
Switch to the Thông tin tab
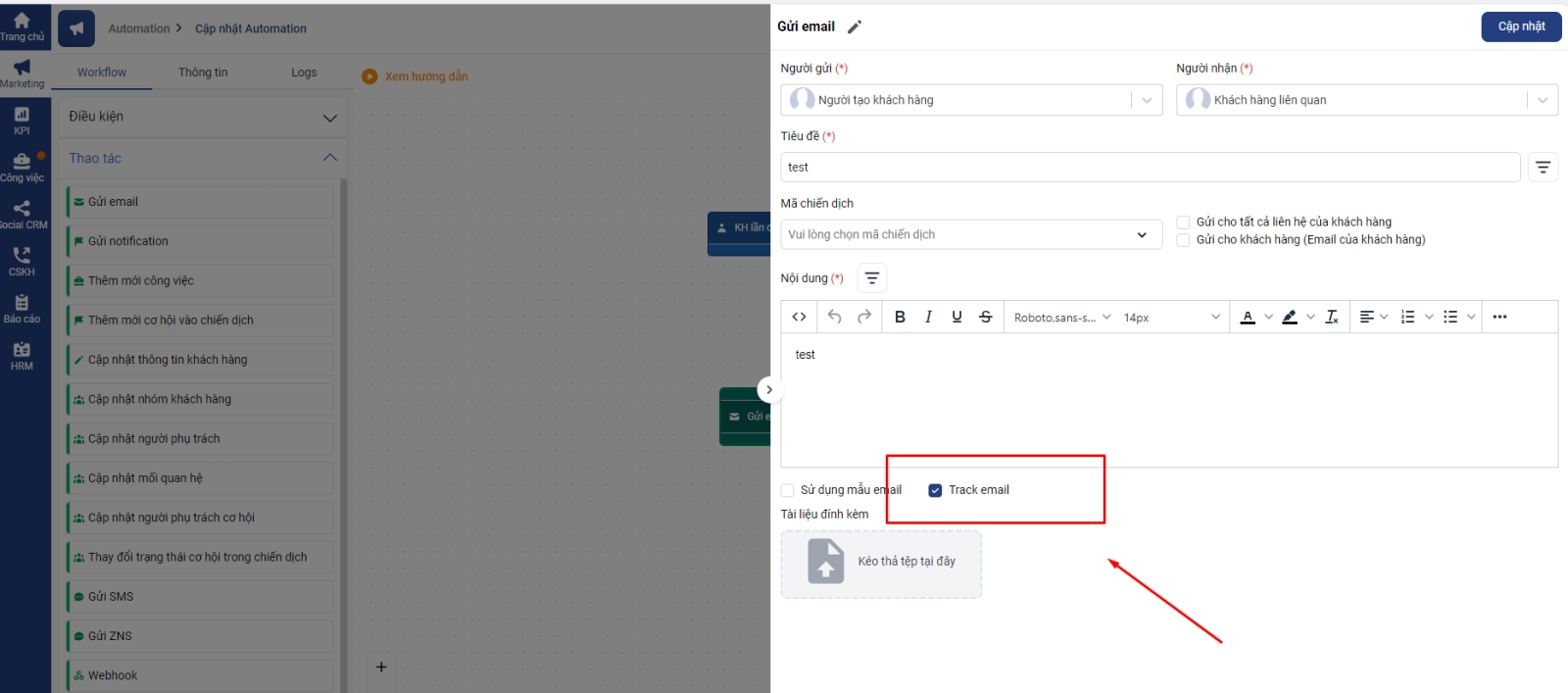[203, 73]
